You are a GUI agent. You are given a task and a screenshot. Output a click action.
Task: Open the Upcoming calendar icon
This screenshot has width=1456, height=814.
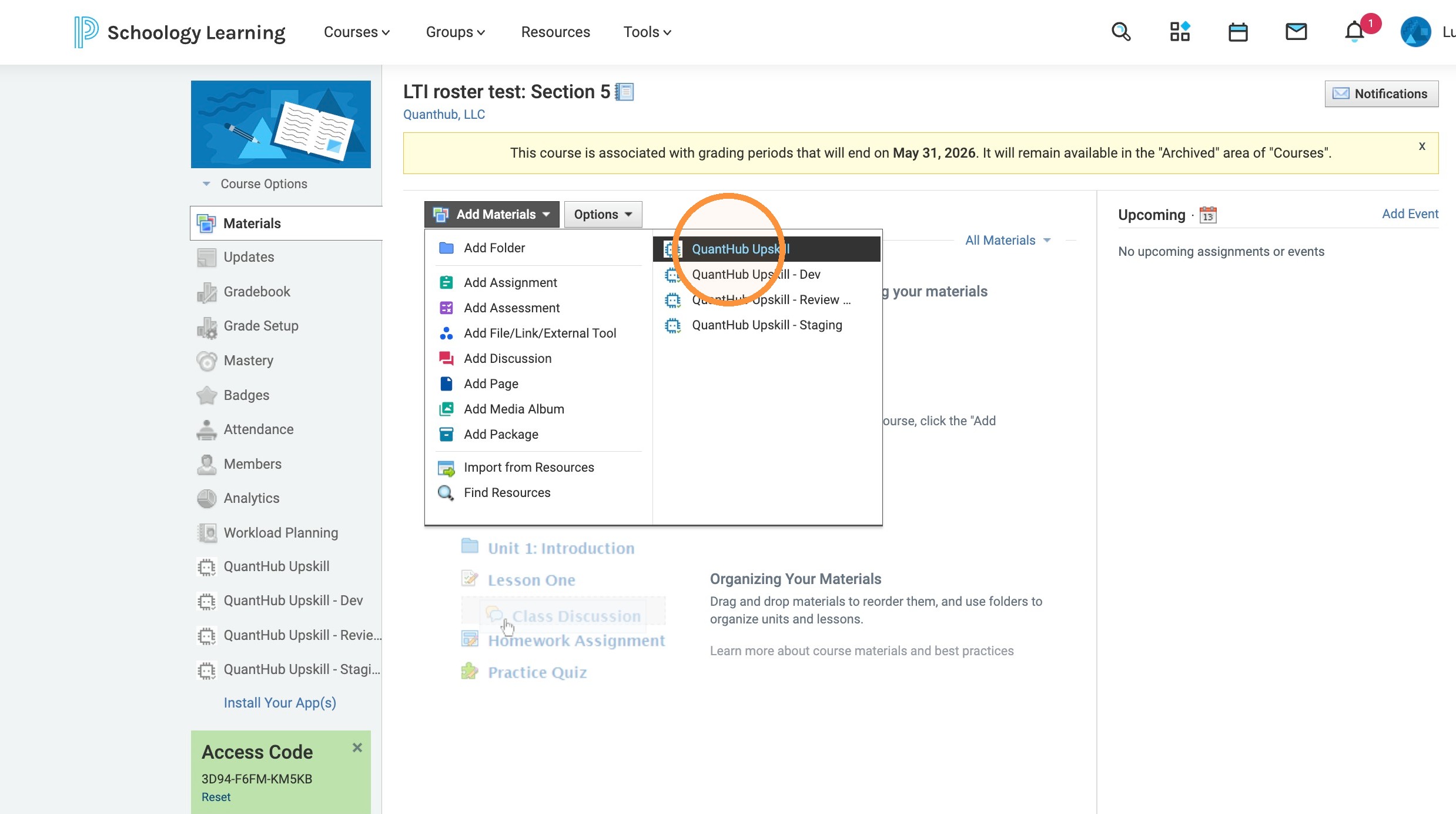(1208, 215)
